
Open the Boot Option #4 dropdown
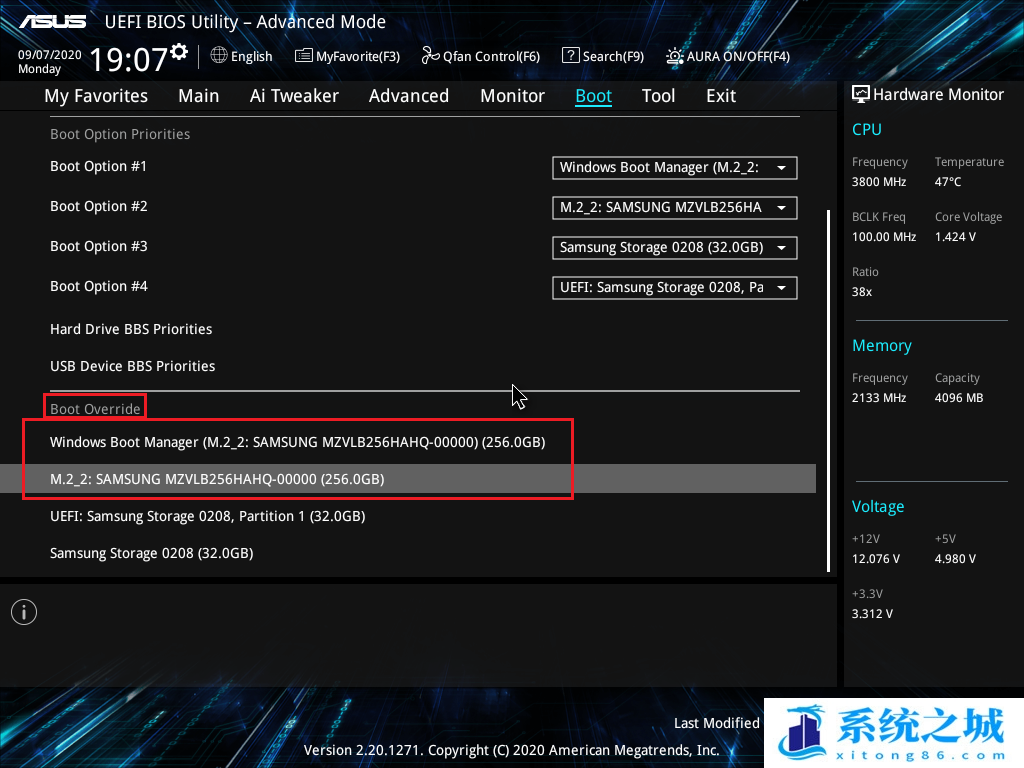(x=674, y=287)
